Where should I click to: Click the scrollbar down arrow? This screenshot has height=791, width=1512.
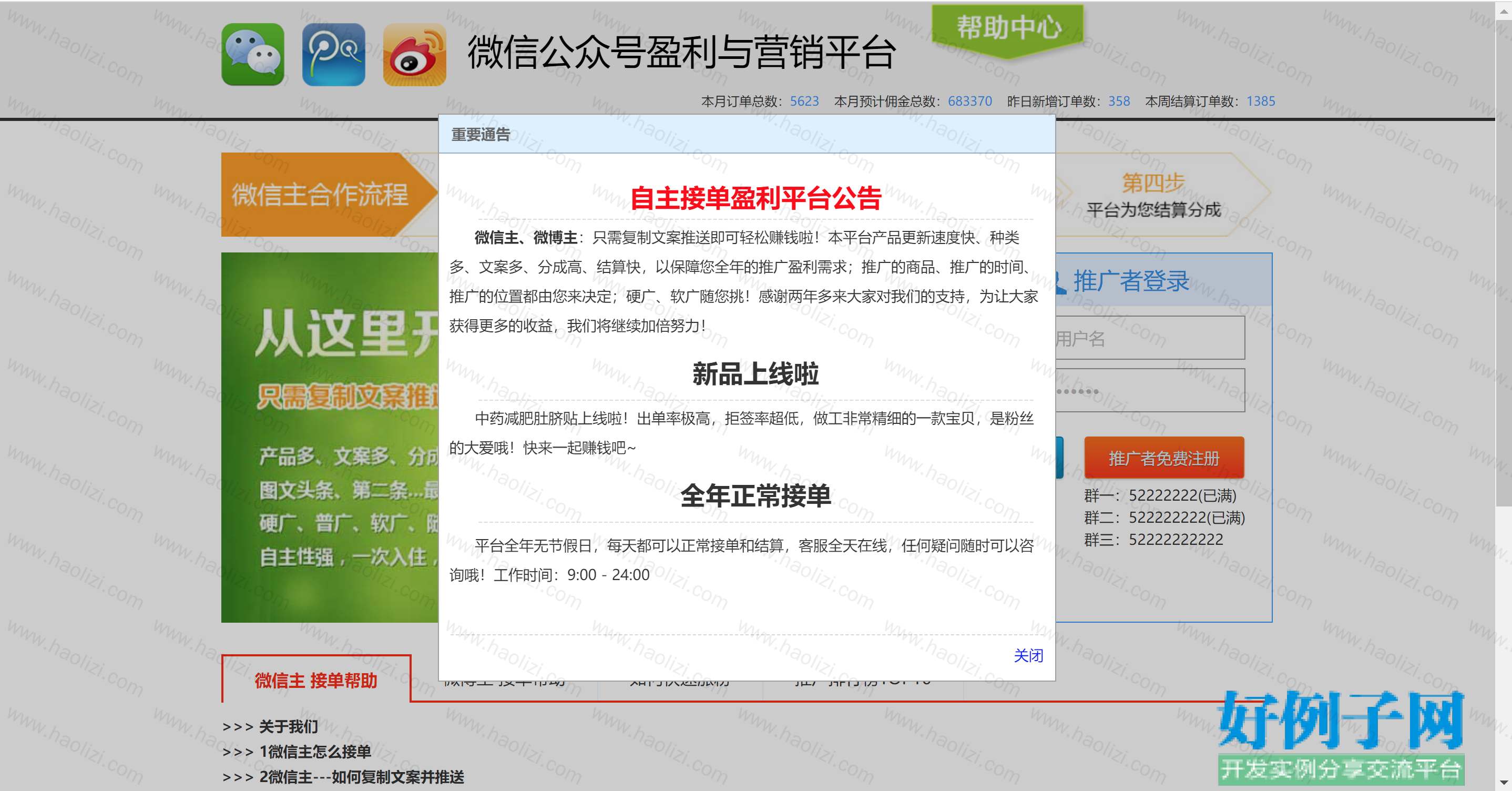coord(1504,782)
